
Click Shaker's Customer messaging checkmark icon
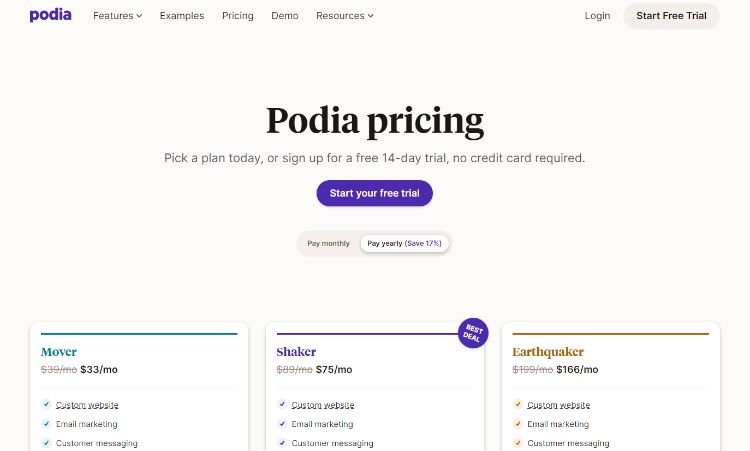pos(282,443)
